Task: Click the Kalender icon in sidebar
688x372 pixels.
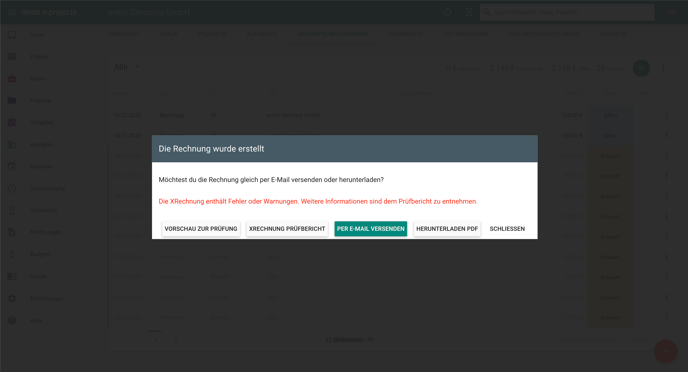Action: tap(12, 166)
